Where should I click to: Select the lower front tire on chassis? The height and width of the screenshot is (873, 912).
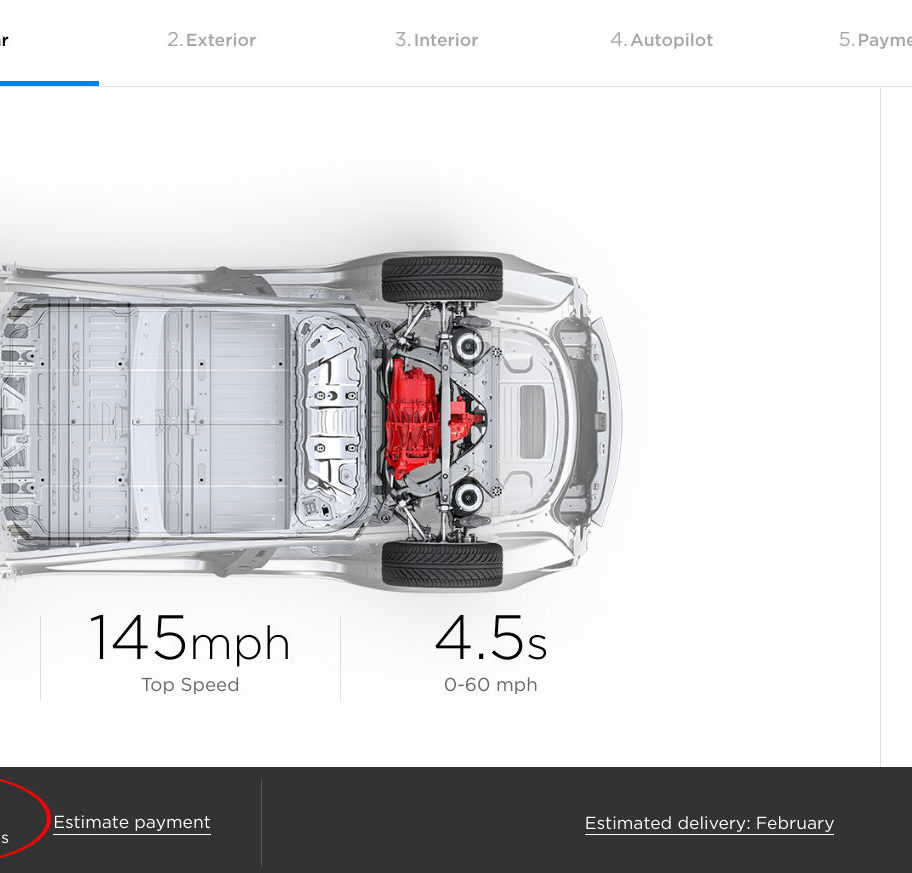click(442, 564)
